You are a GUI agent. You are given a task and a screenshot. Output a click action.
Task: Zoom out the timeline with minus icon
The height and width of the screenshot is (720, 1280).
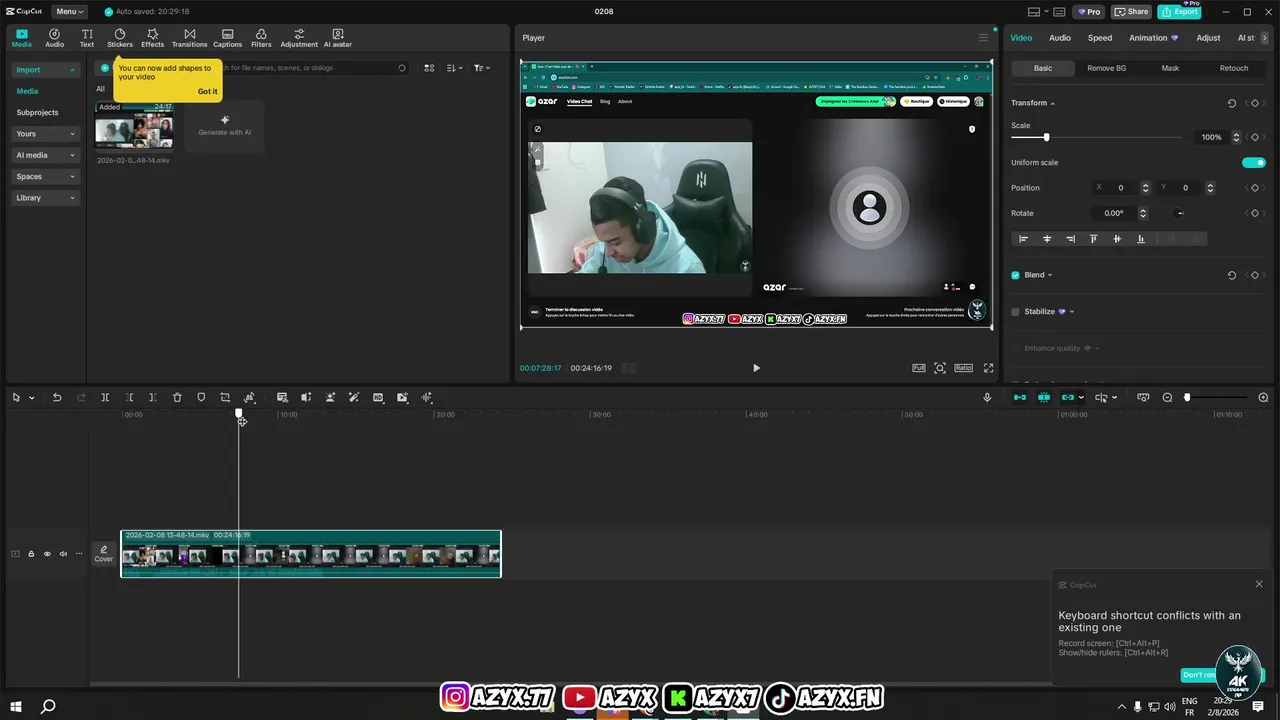tap(1167, 397)
